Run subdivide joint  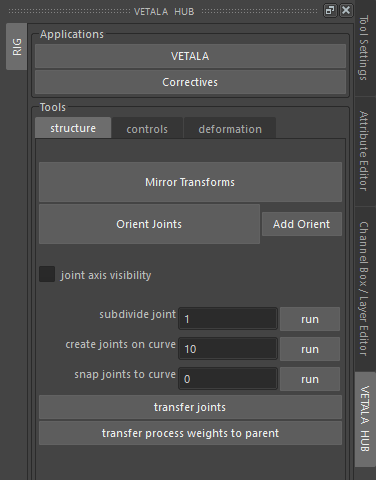[310, 319]
